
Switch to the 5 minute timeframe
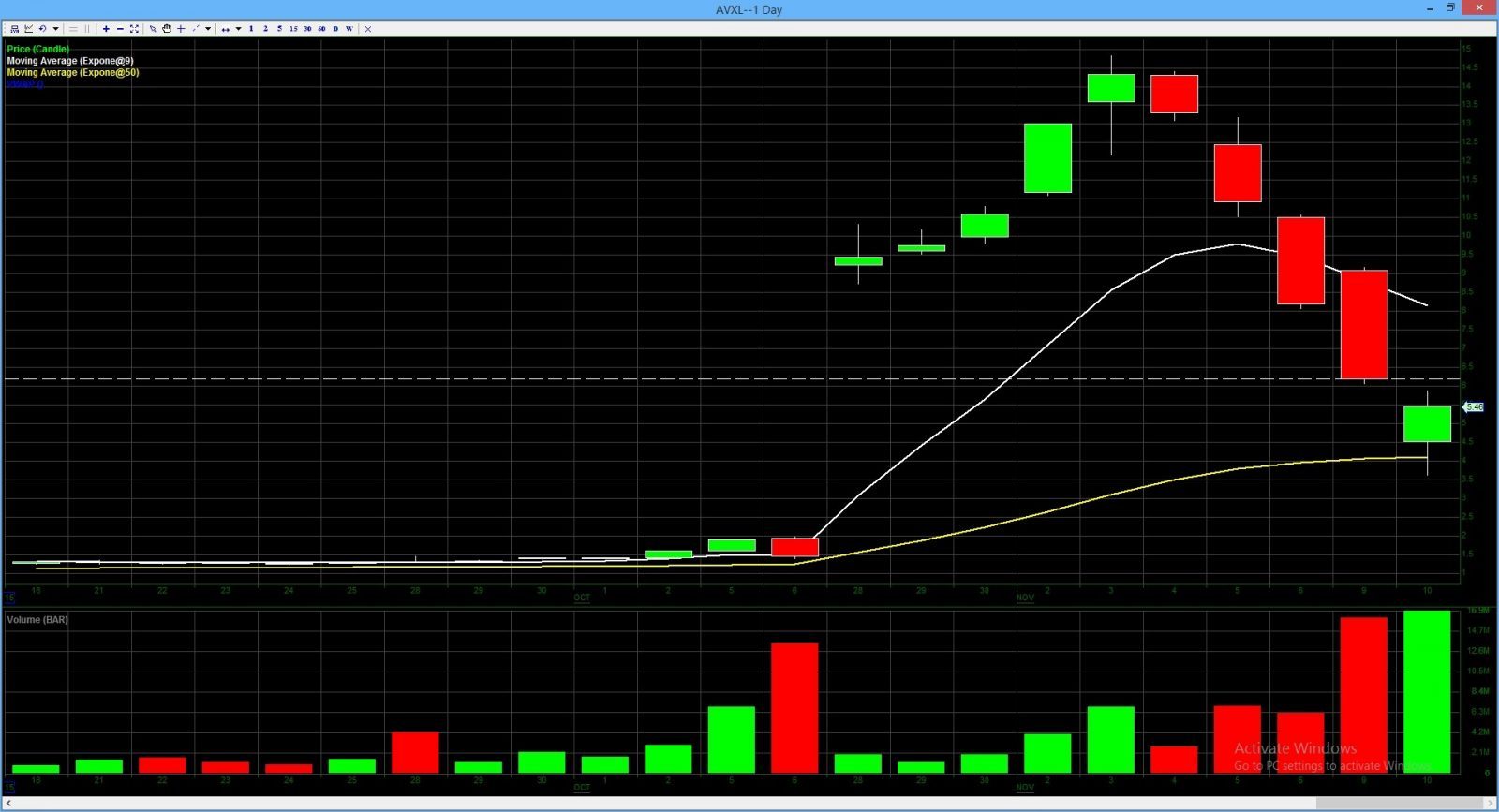(279, 29)
